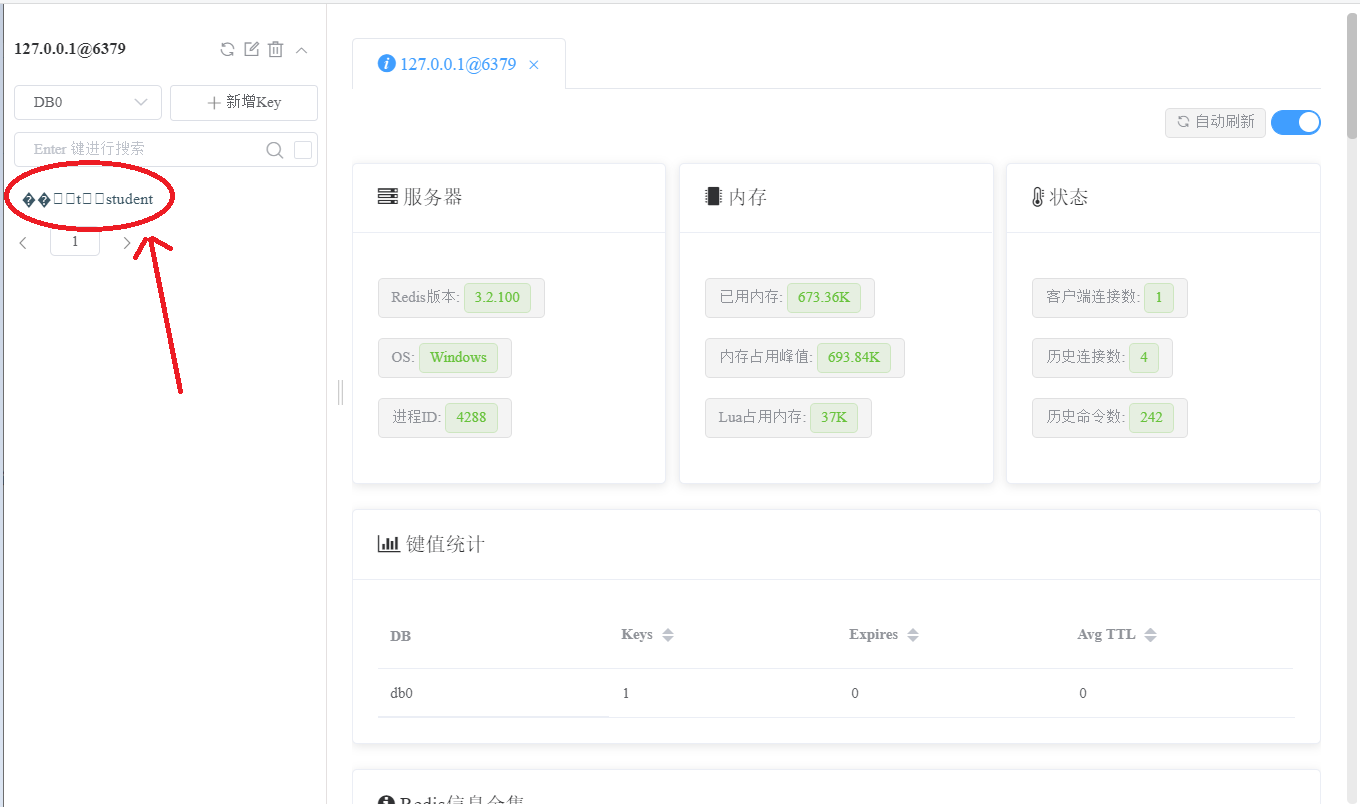Viewport: 1360px width, 807px height.
Task: Enable the checkbox next to key search field
Action: (302, 150)
